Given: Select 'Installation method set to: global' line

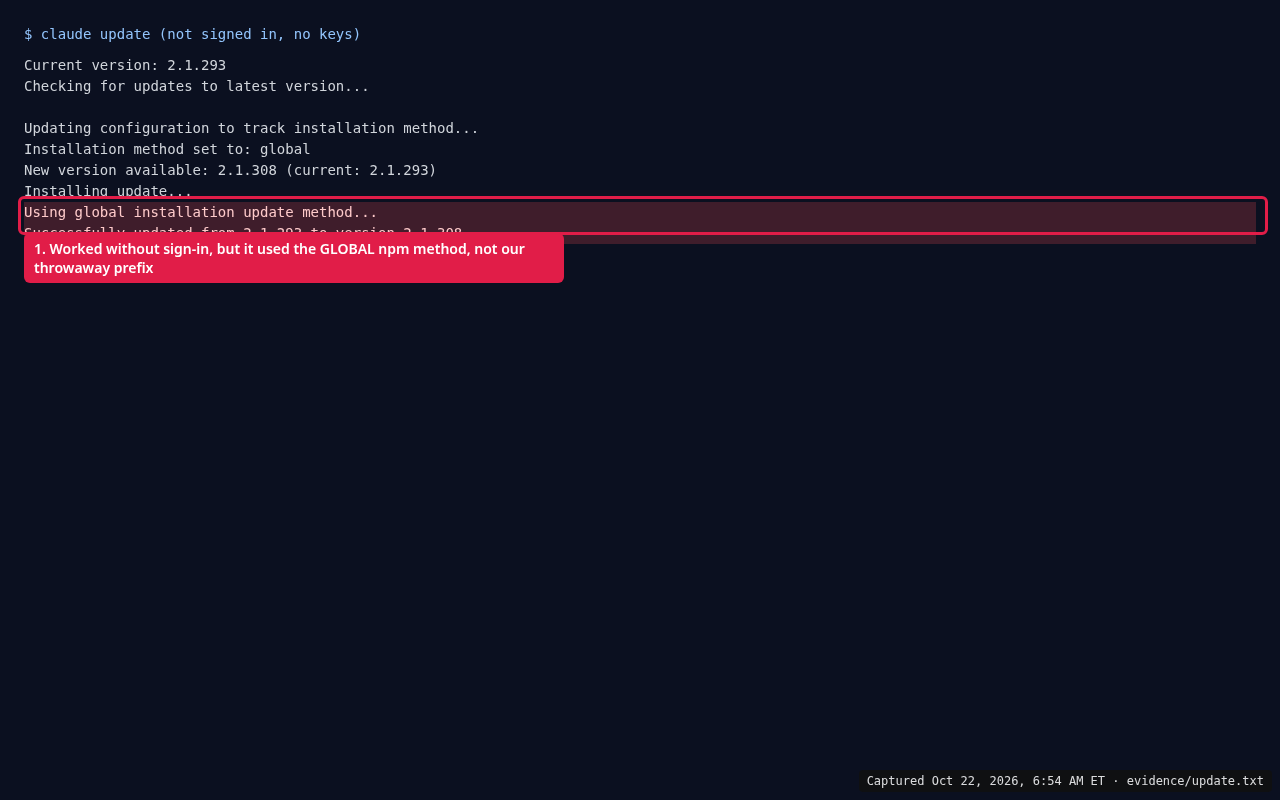Looking at the screenshot, I should (167, 149).
